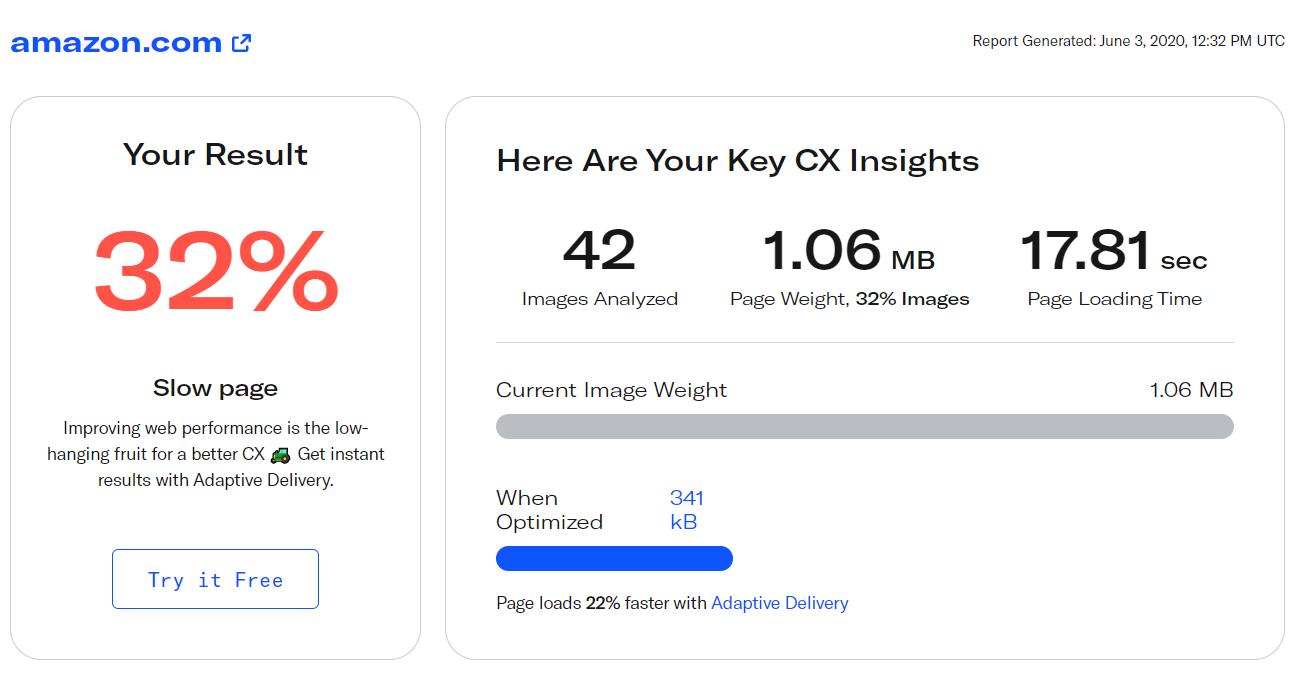The width and height of the screenshot is (1306, 679).
Task: Click the Current Image Weight row to toggle it
Action: coord(611,390)
